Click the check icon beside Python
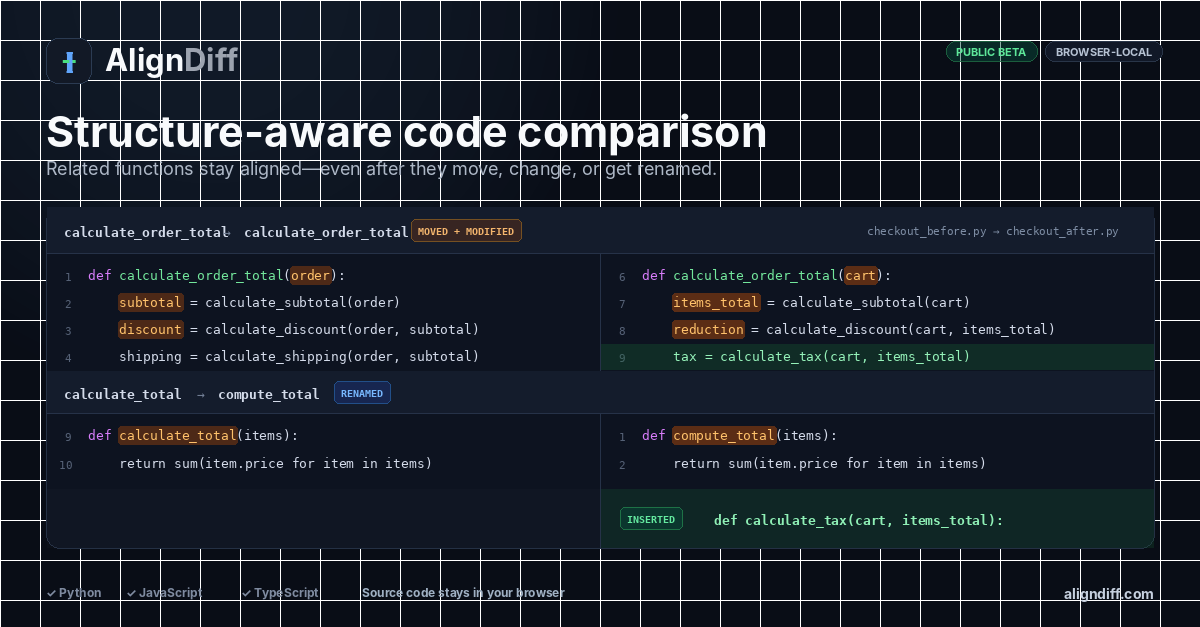This screenshot has width=1200, height=627. click(x=51, y=593)
